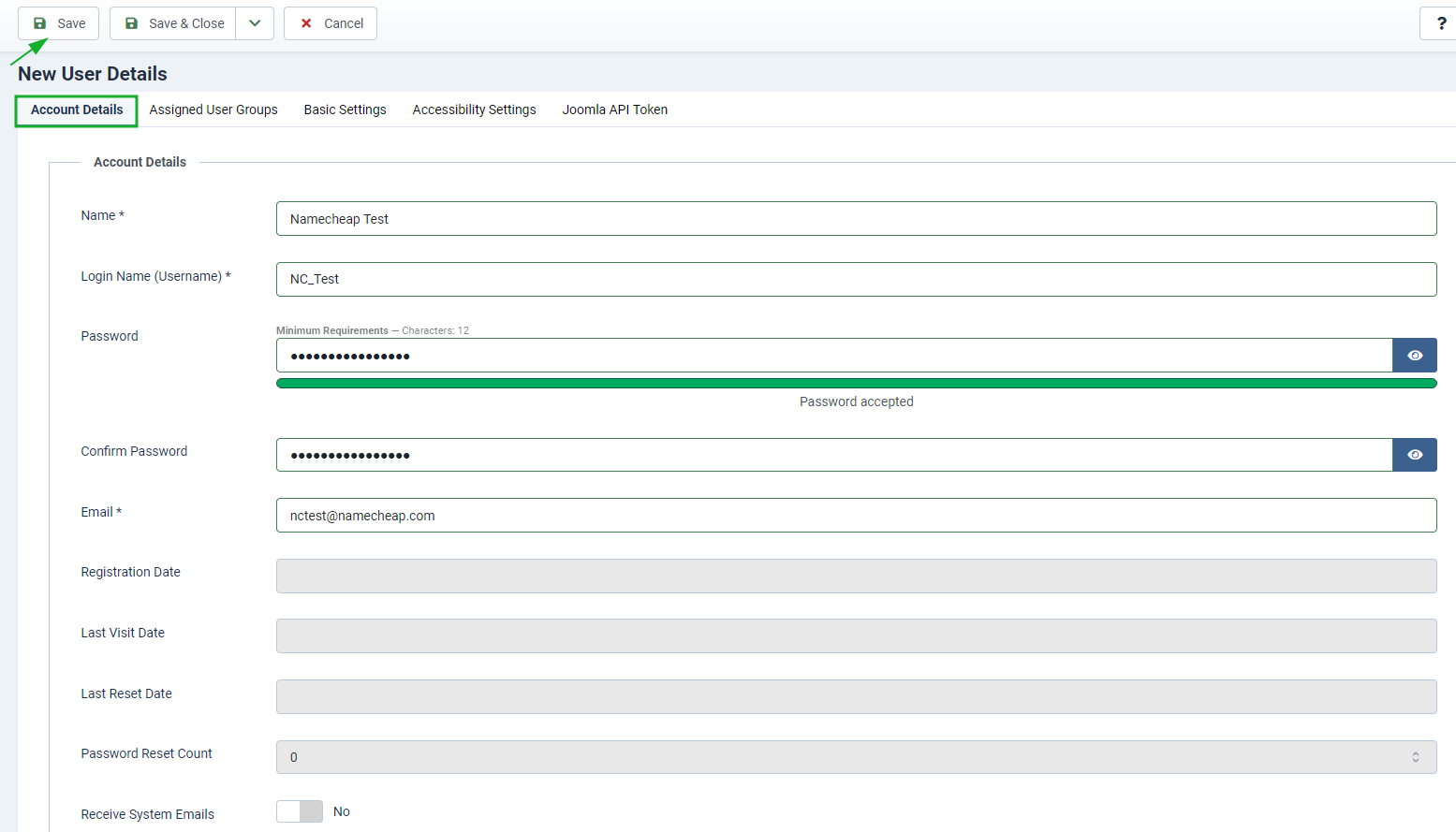The height and width of the screenshot is (832, 1456).
Task: Click the Password Reset Count stepper arrows
Action: click(x=1415, y=757)
